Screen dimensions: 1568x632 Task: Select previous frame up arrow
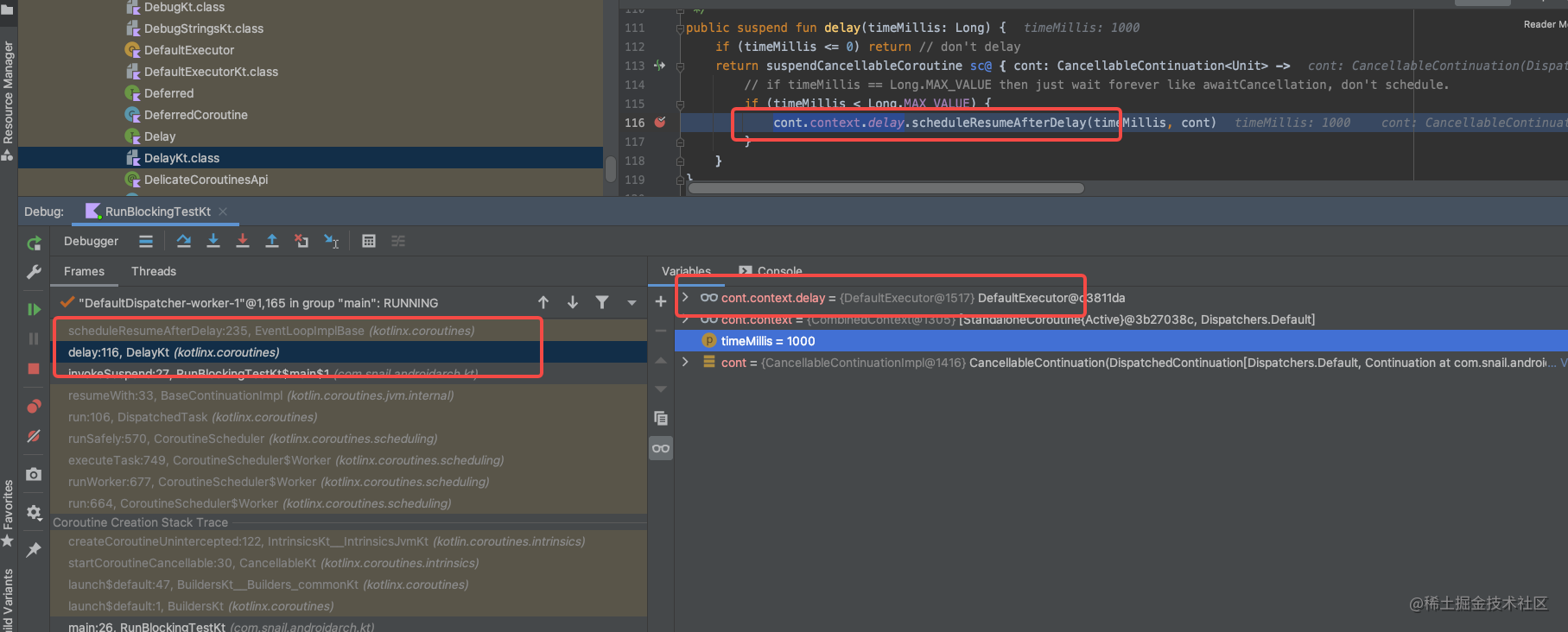(543, 302)
